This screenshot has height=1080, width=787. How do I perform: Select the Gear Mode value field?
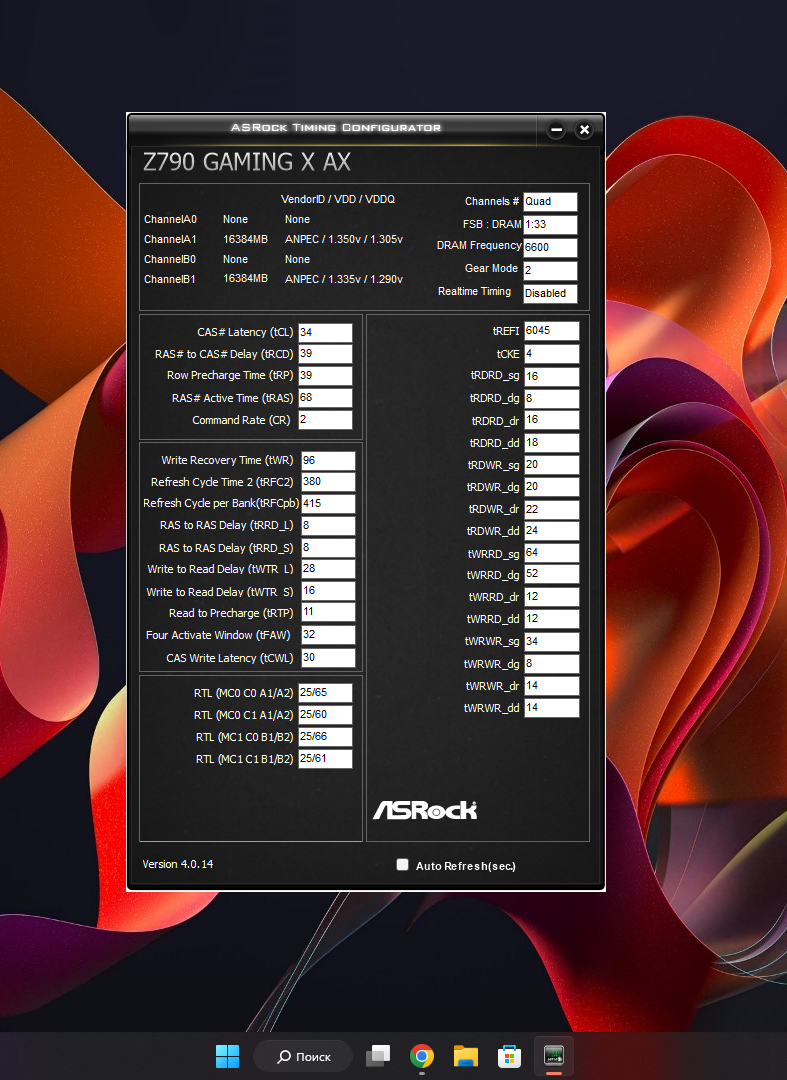[x=550, y=270]
